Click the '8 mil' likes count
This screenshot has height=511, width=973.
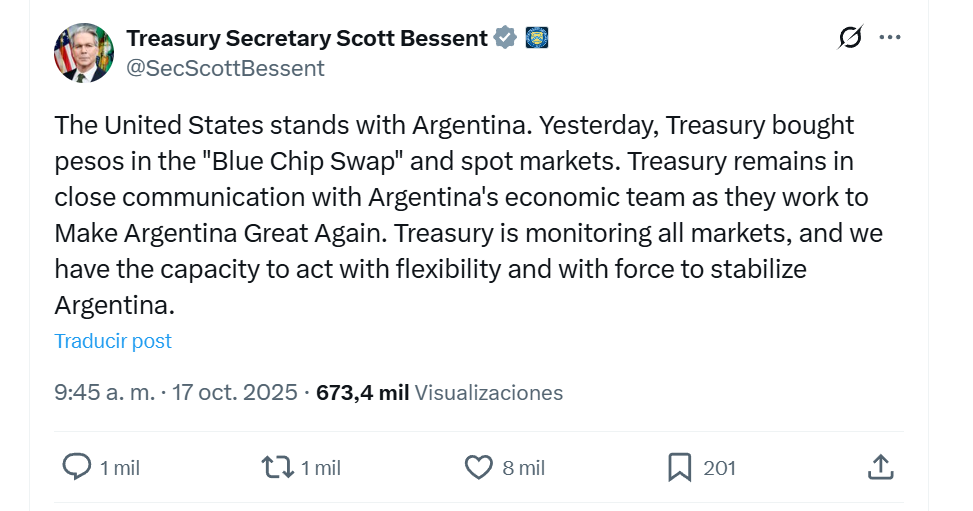click(x=523, y=467)
